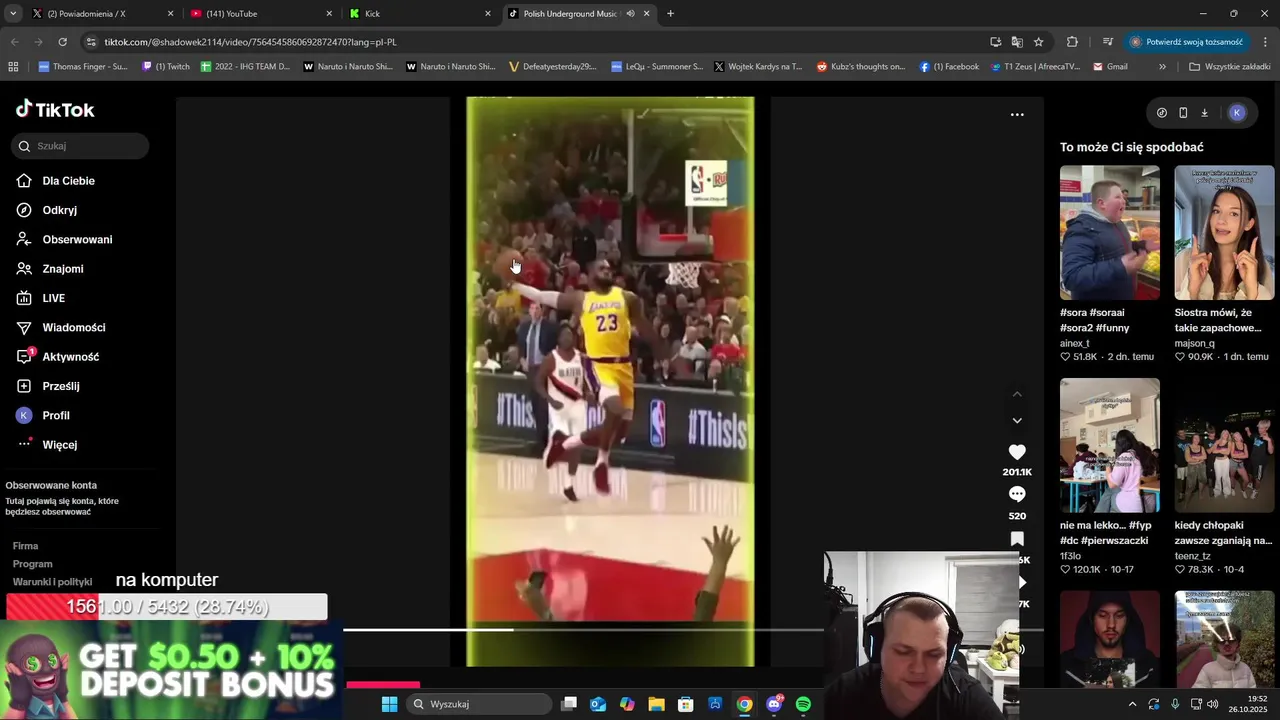1280x720 pixels.
Task: Open comments with the speech bubble icon
Action: [1017, 494]
